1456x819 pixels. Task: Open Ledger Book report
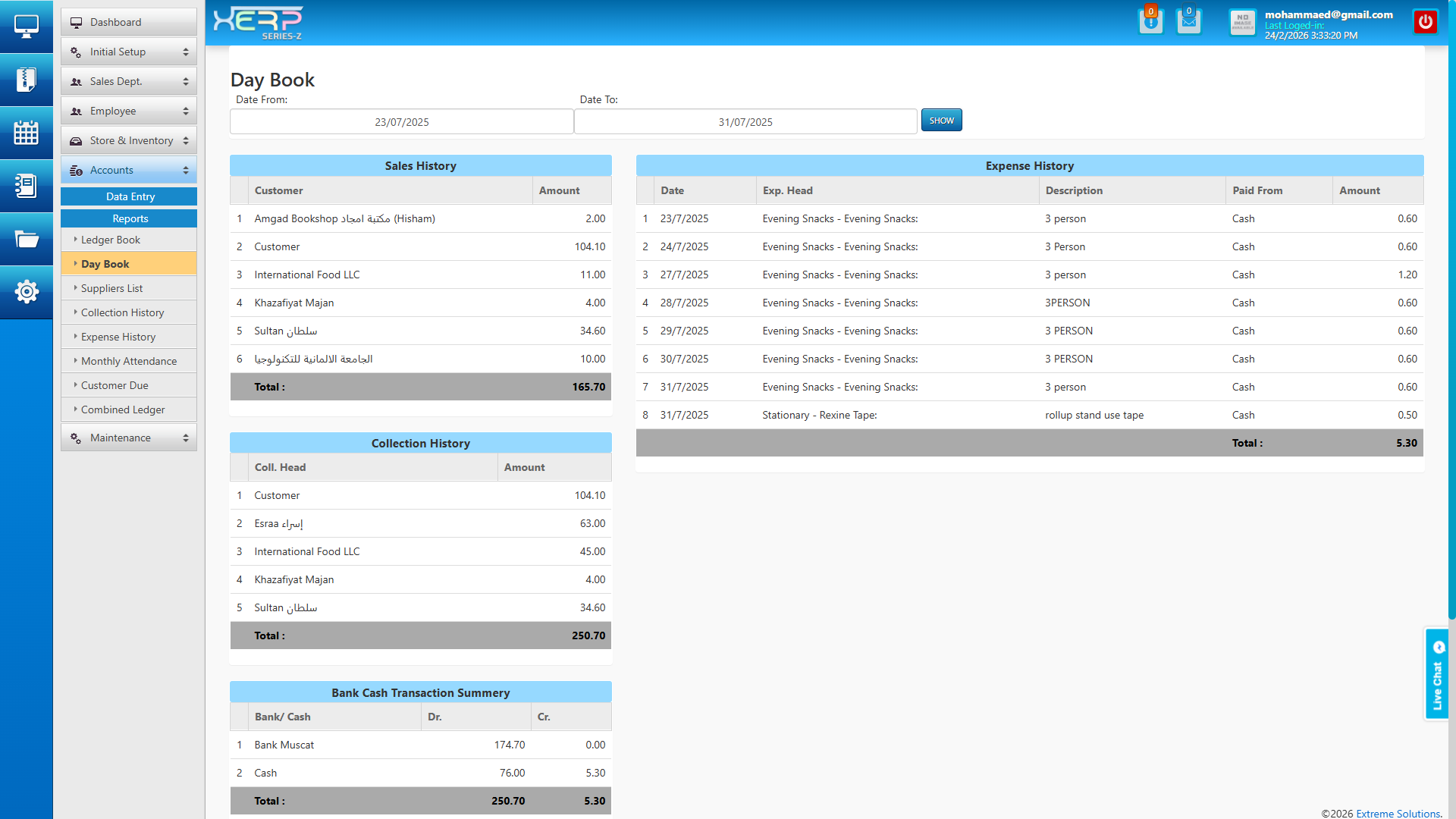click(111, 240)
